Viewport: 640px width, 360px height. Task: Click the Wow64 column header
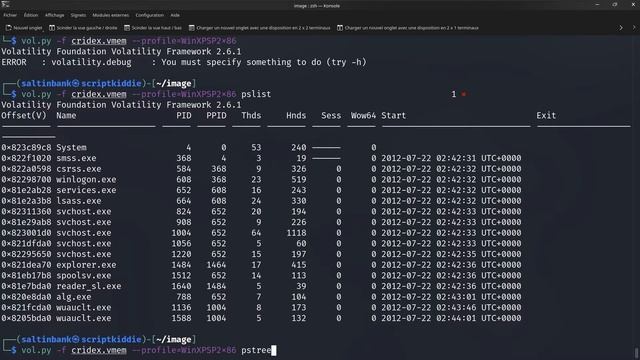363,116
